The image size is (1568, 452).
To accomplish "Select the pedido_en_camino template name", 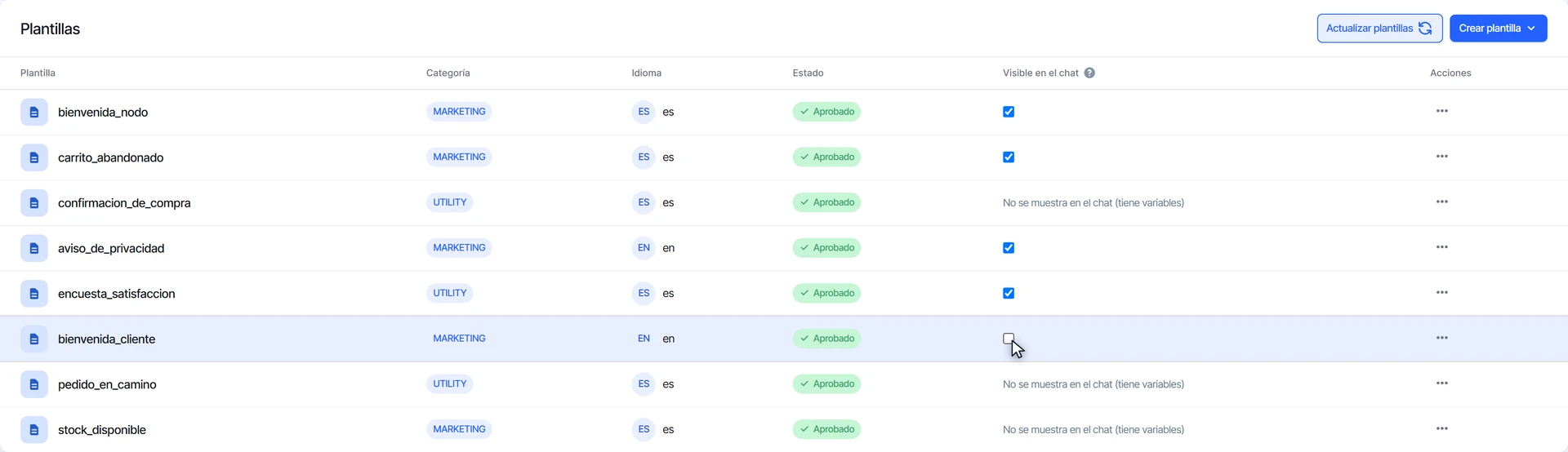I will point(107,384).
